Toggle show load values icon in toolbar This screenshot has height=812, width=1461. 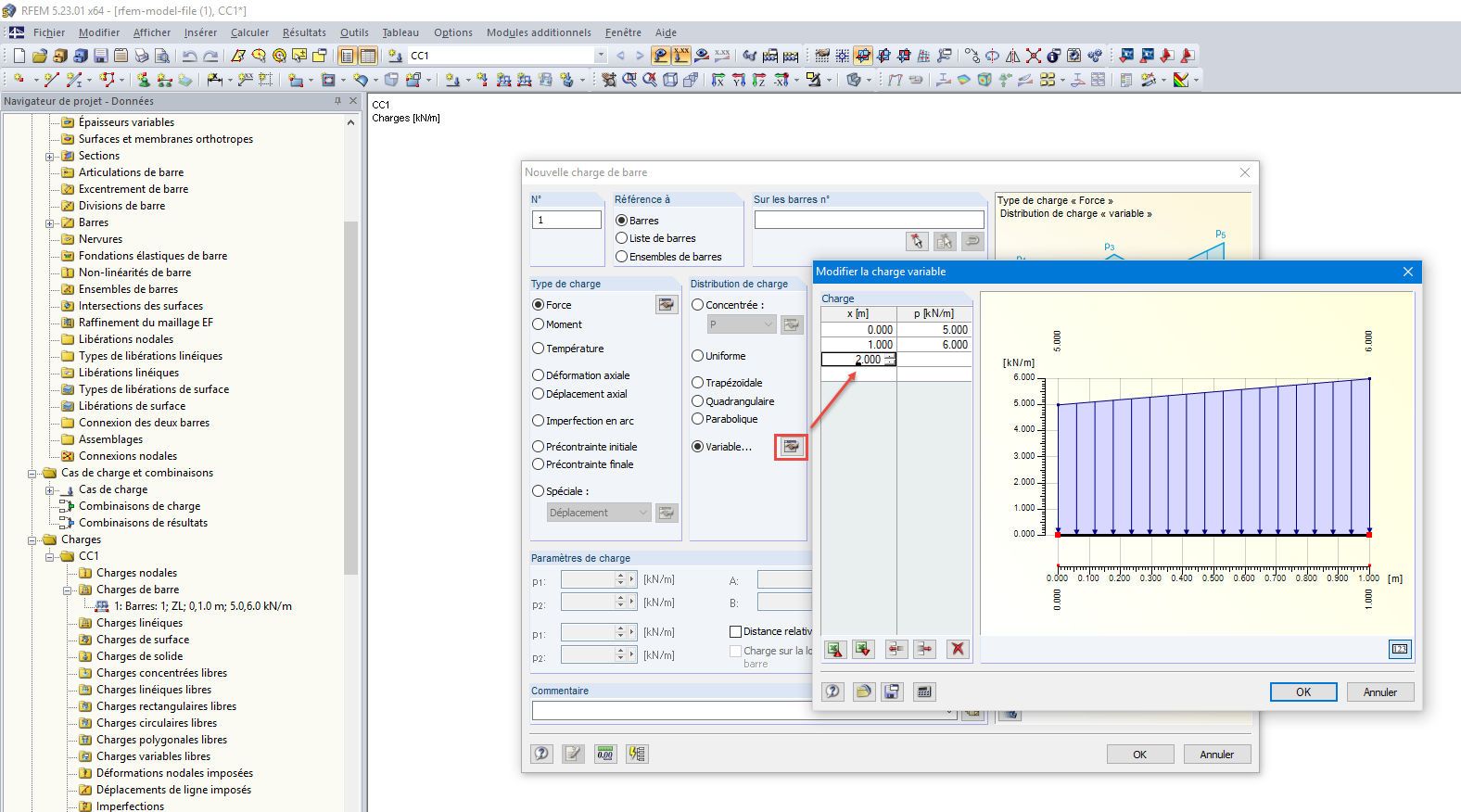pos(681,56)
